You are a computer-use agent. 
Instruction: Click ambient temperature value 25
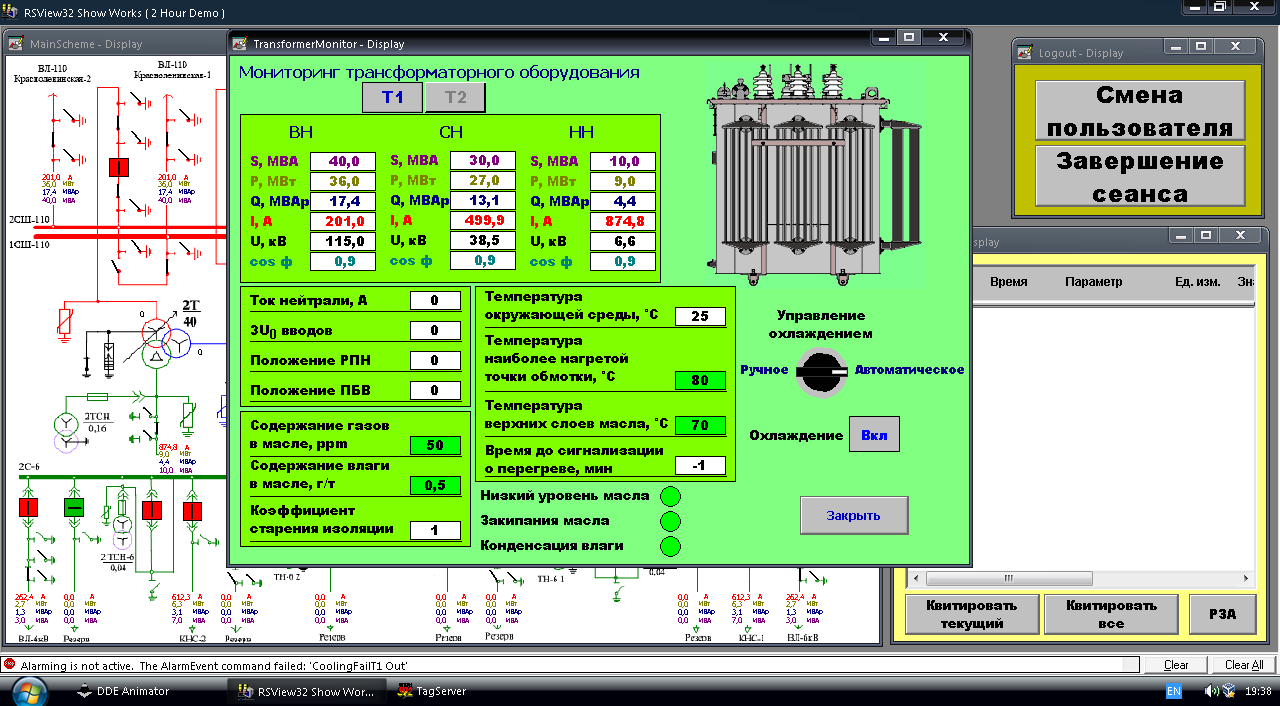[x=700, y=316]
